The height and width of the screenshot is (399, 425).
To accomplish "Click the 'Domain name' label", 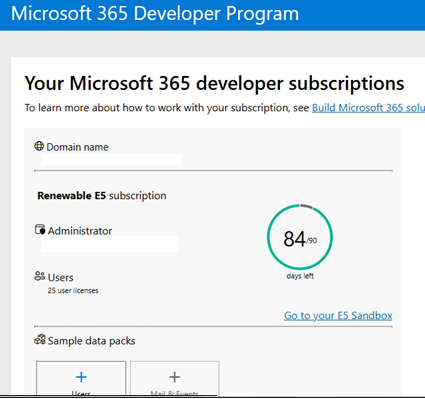I will pos(77,147).
